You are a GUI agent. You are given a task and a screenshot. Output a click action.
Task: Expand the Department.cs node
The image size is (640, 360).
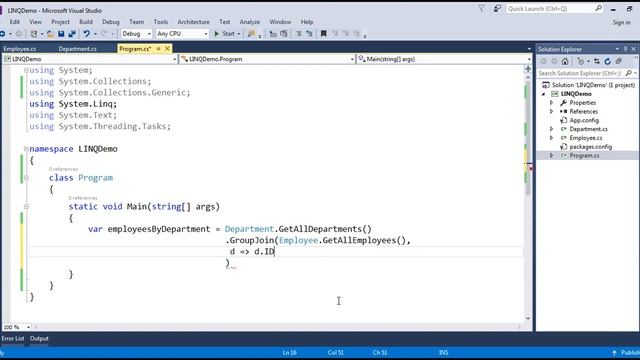tap(551, 129)
